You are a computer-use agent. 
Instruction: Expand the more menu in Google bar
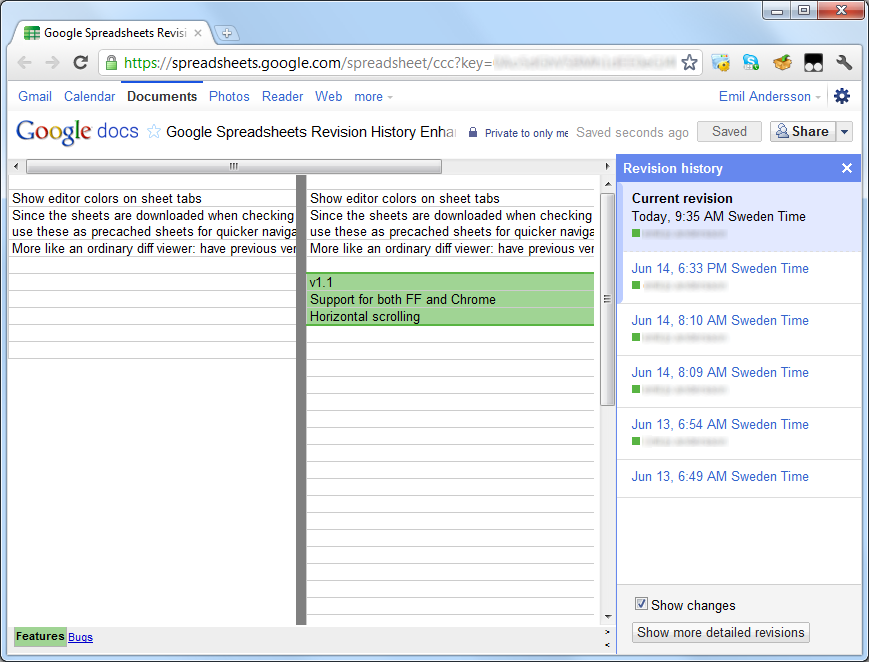(373, 96)
